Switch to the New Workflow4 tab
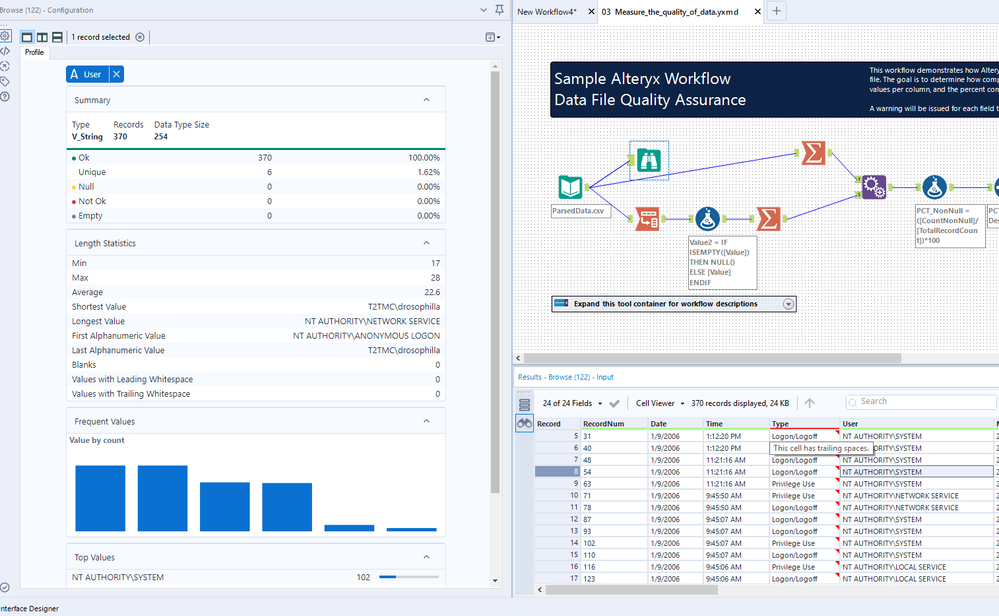Screen dimensions: 999x616 coord(547,11)
